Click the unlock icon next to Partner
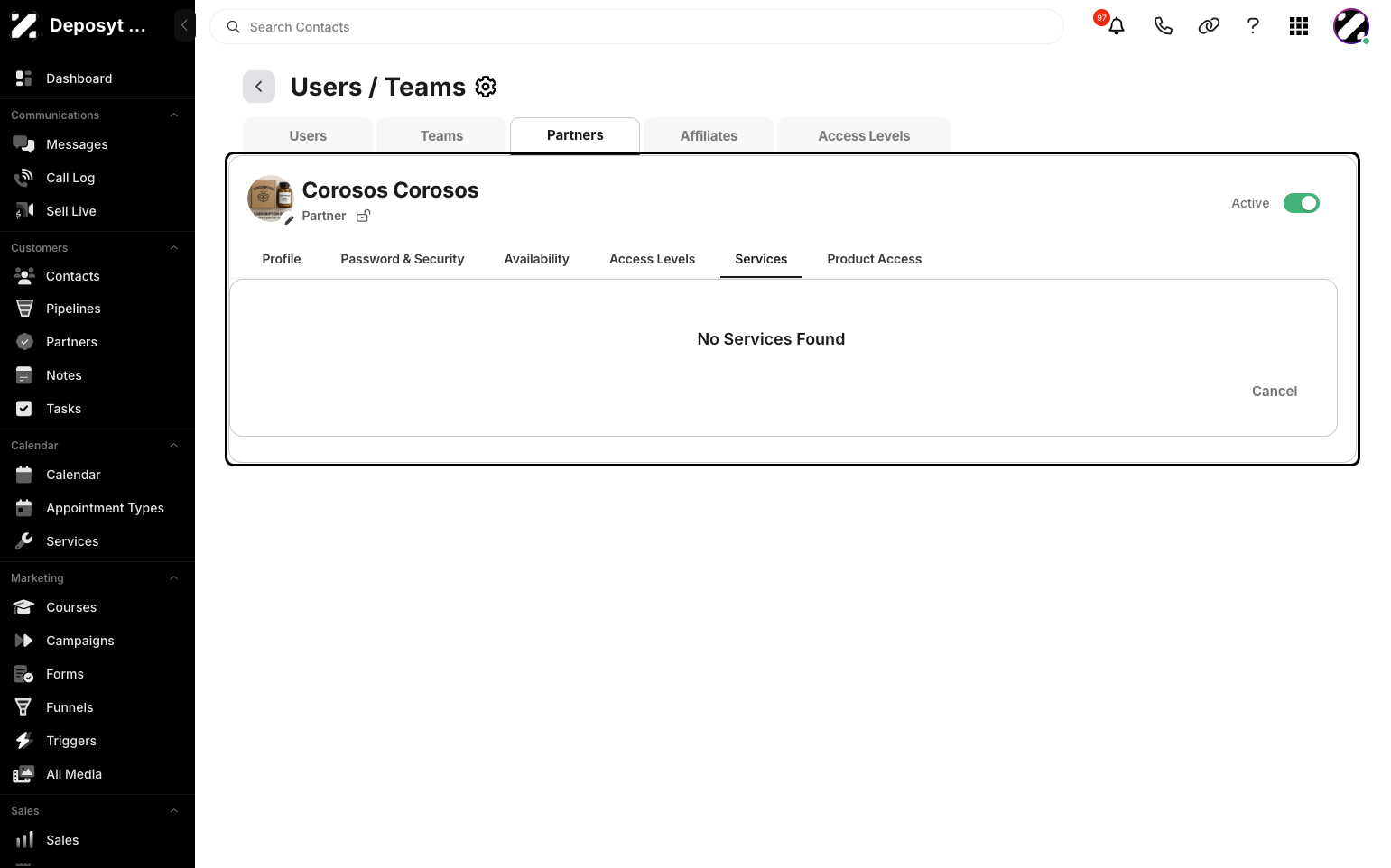This screenshot has height=868, width=1391. pos(363,216)
